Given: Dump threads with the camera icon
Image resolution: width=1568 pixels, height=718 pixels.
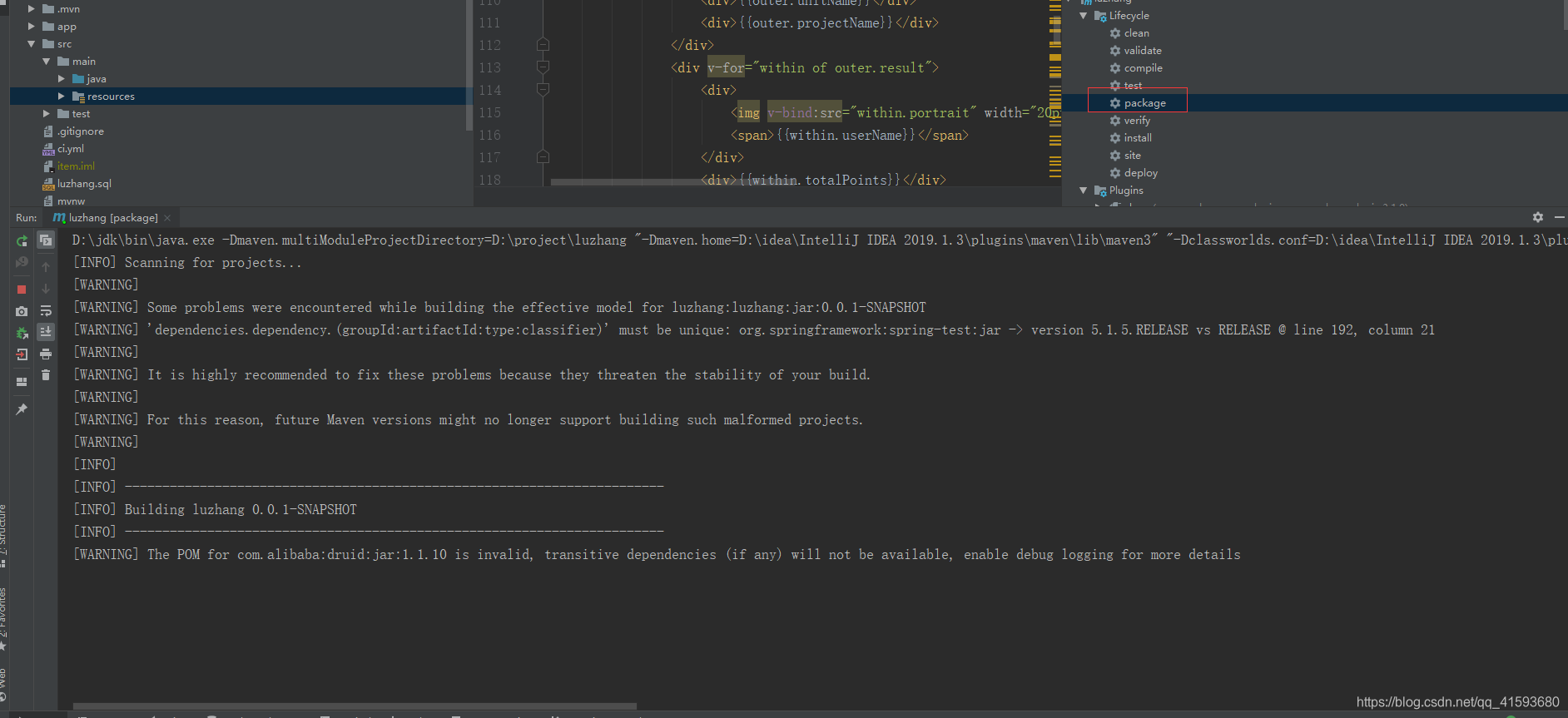Looking at the screenshot, I should (x=22, y=311).
